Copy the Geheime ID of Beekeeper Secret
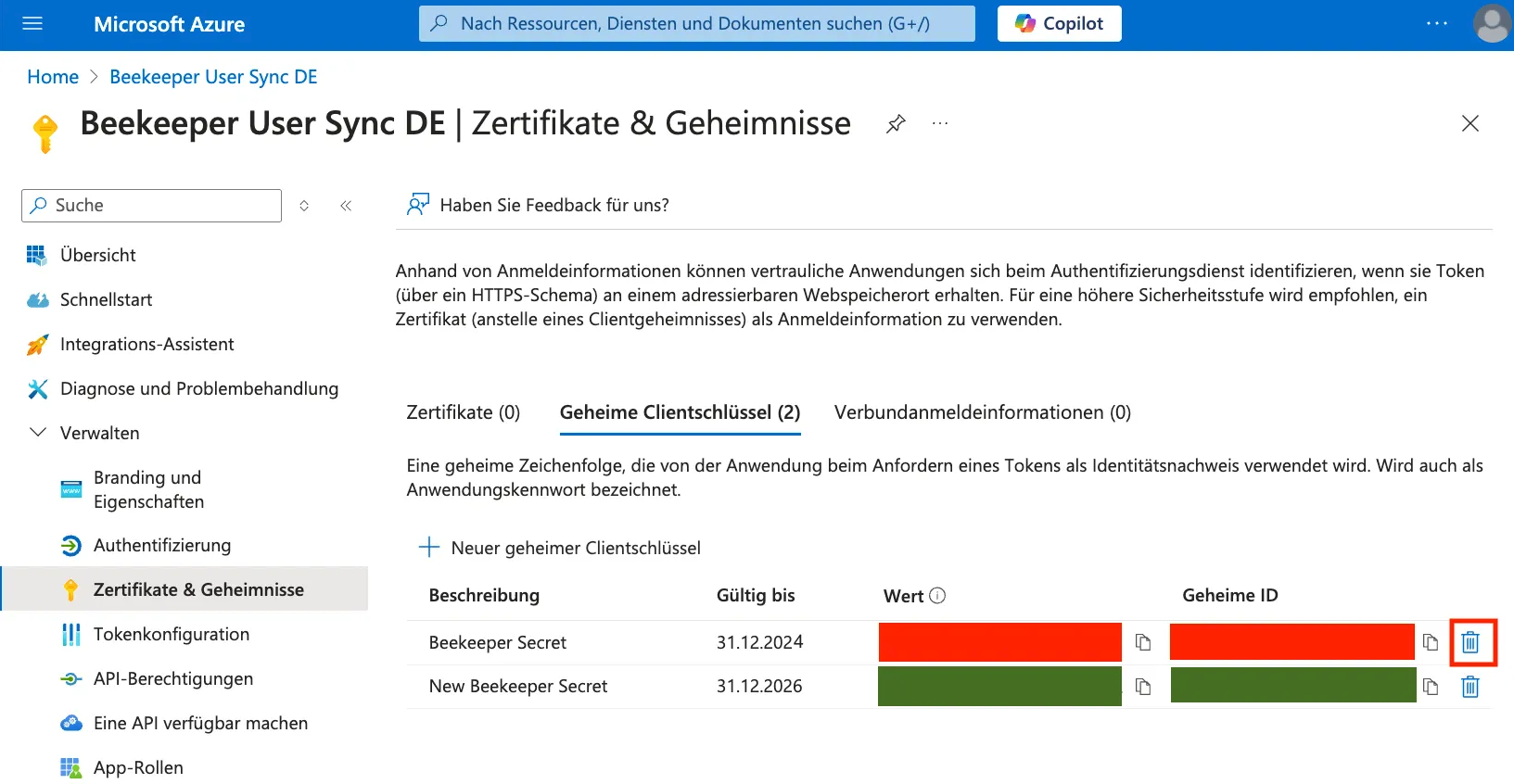The image size is (1514, 784). pyautogui.click(x=1431, y=642)
